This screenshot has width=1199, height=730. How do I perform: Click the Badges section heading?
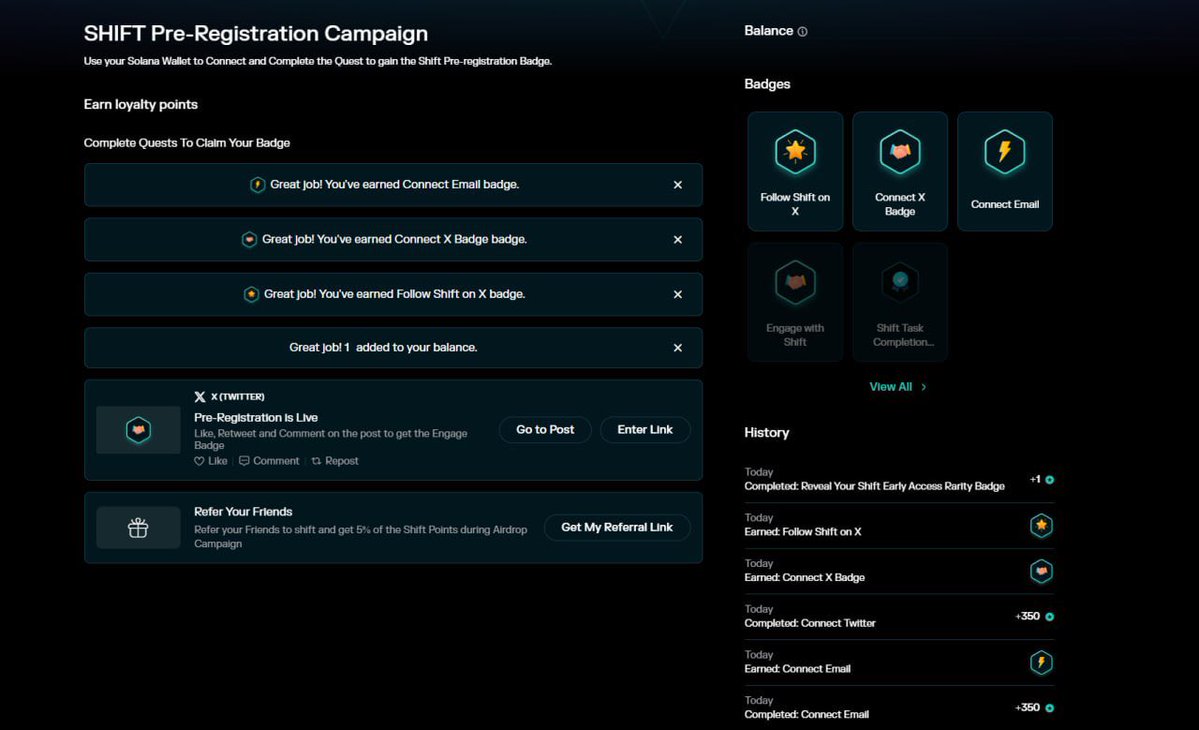tap(767, 84)
